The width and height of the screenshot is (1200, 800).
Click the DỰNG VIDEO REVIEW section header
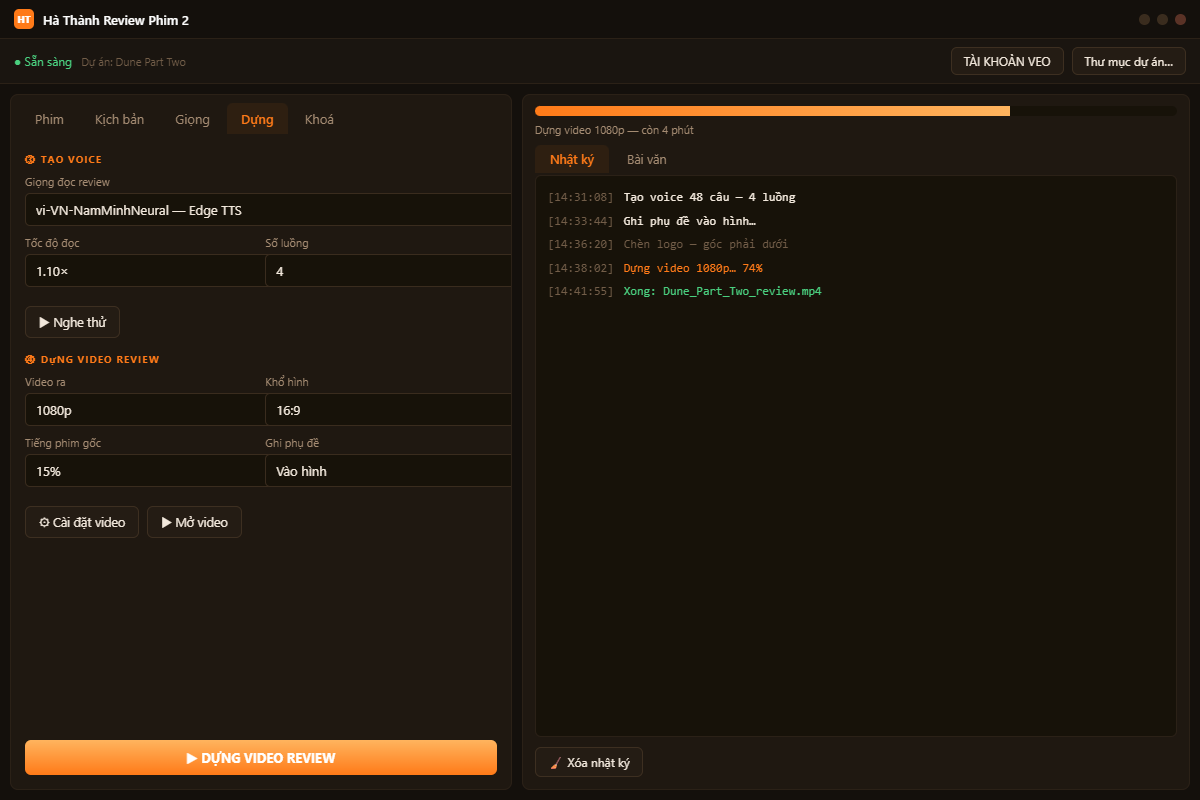coord(92,359)
